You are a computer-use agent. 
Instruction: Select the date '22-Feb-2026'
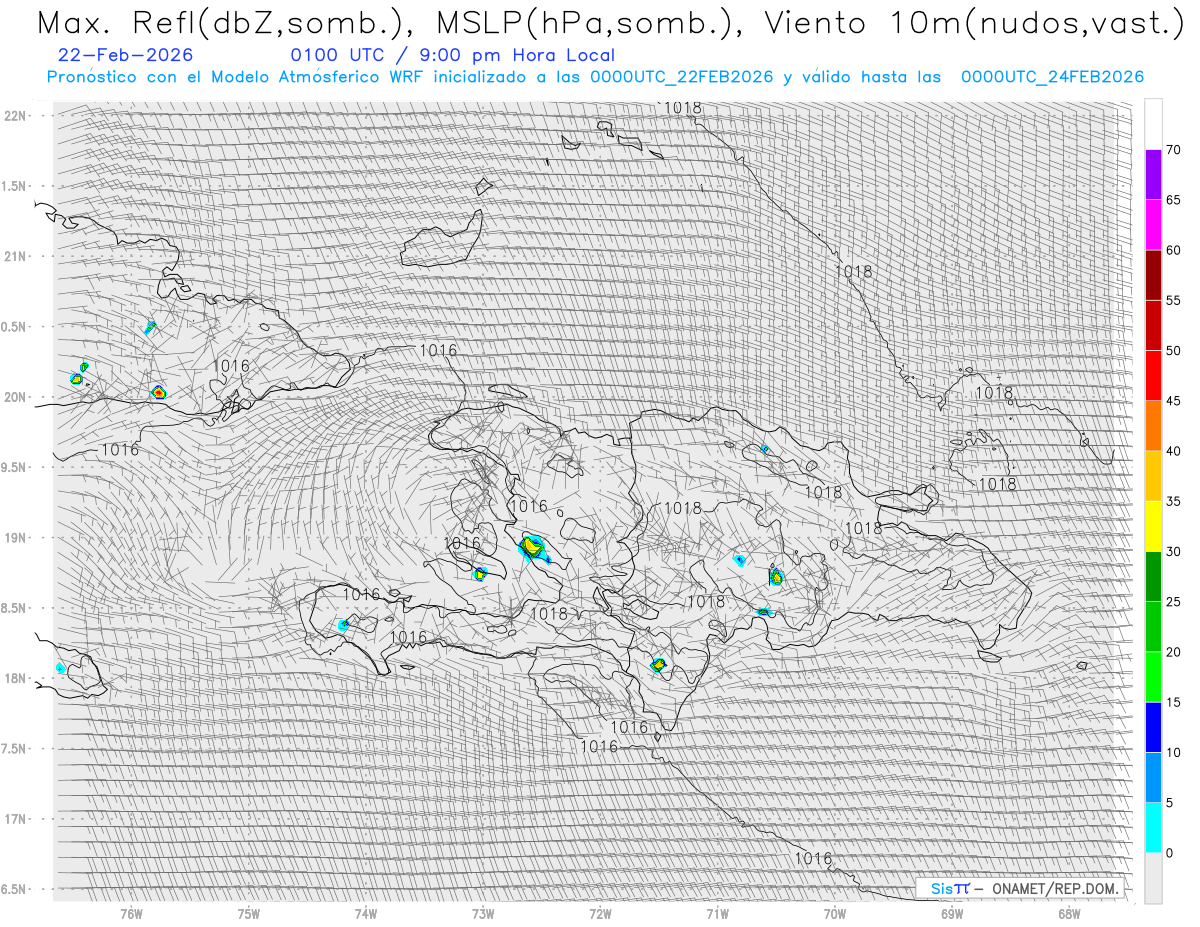point(126,56)
